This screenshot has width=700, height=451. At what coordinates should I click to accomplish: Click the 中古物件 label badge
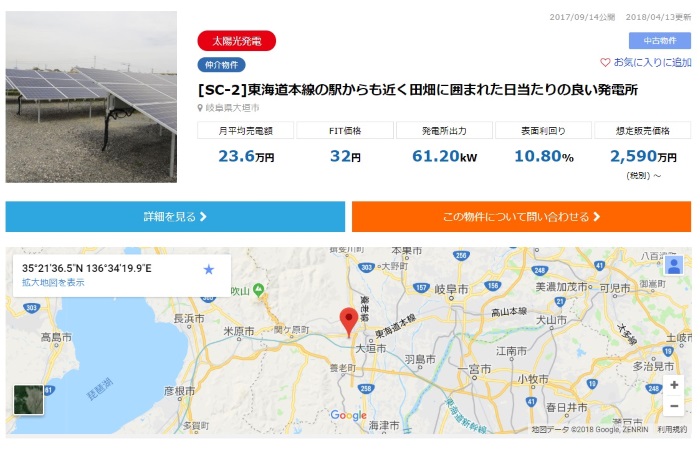660,41
